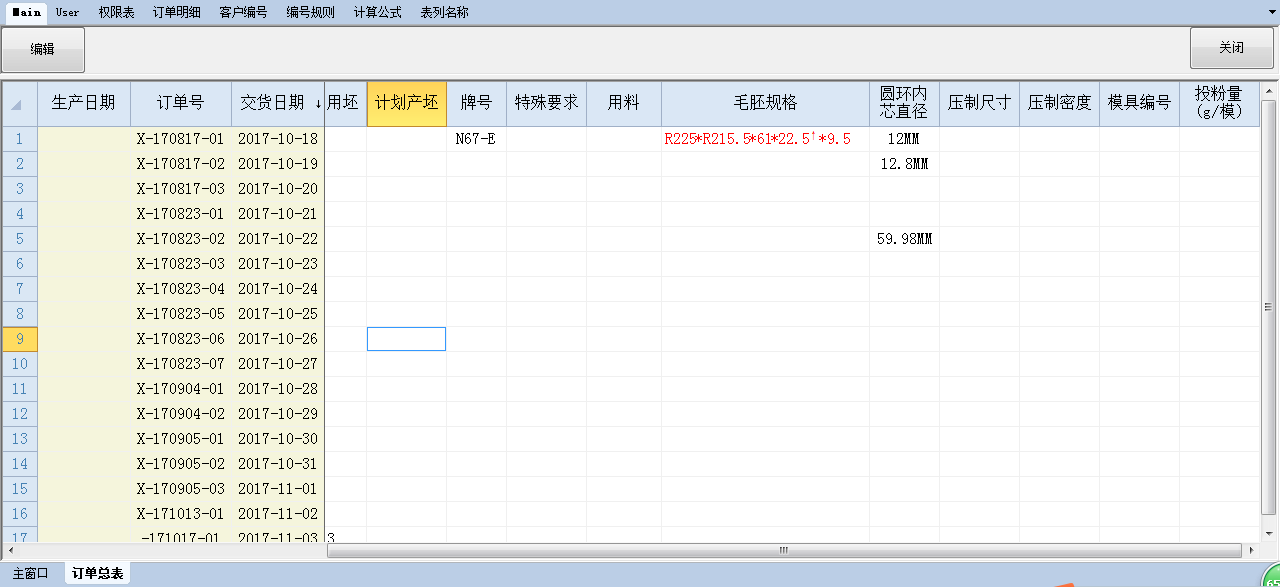Click order number X-170905-03
Screen dimensions: 1280x587
point(181,489)
